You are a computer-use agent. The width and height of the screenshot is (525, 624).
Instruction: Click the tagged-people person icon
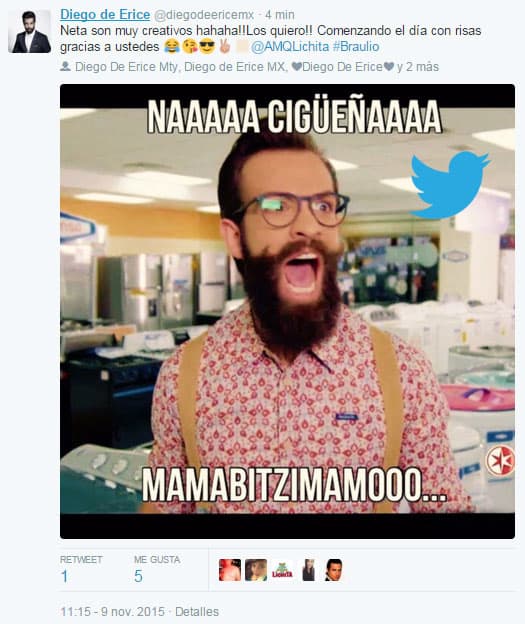[x=65, y=66]
